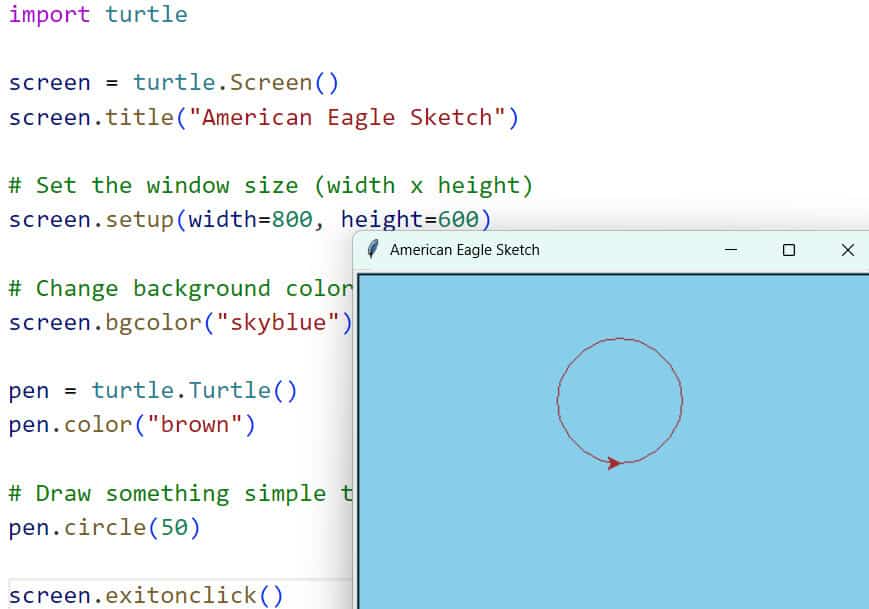869x609 pixels.
Task: Close the American Eagle Sketch window
Action: point(847,250)
